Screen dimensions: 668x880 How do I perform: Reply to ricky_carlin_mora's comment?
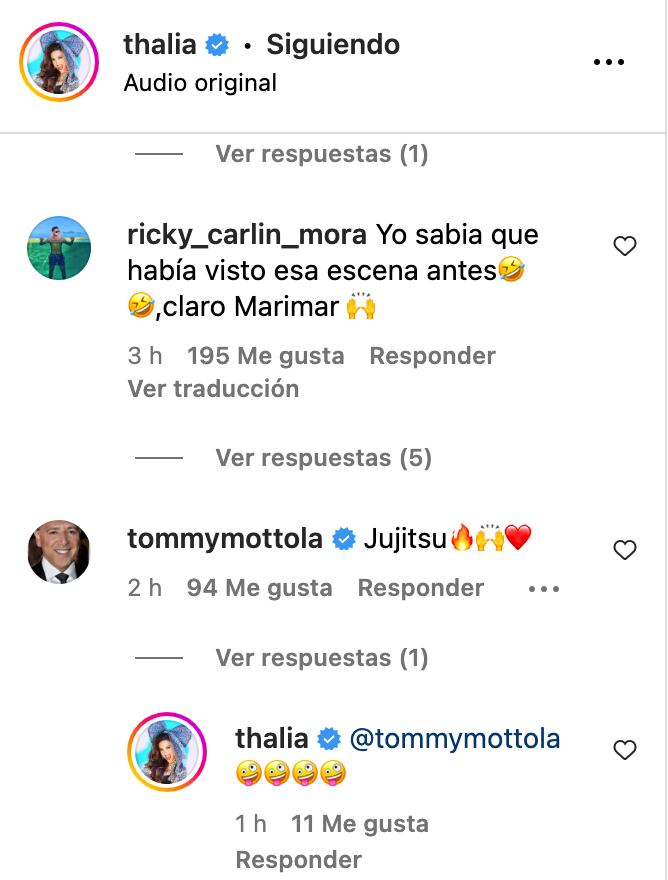[432, 356]
